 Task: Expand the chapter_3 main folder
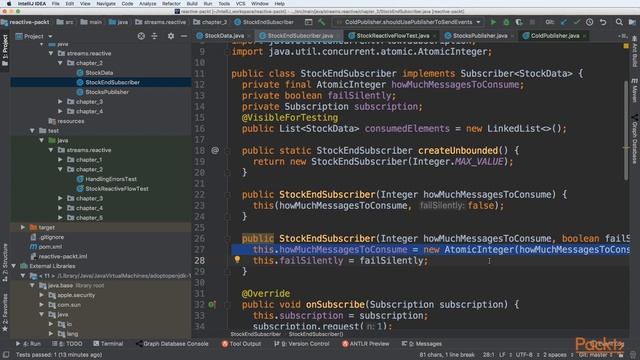pos(60,102)
